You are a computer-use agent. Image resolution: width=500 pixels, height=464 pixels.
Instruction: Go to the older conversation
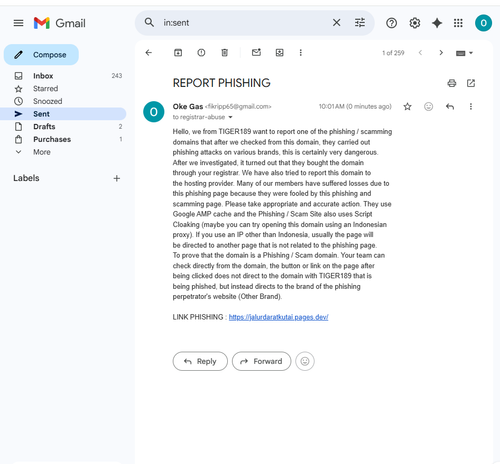point(441,53)
